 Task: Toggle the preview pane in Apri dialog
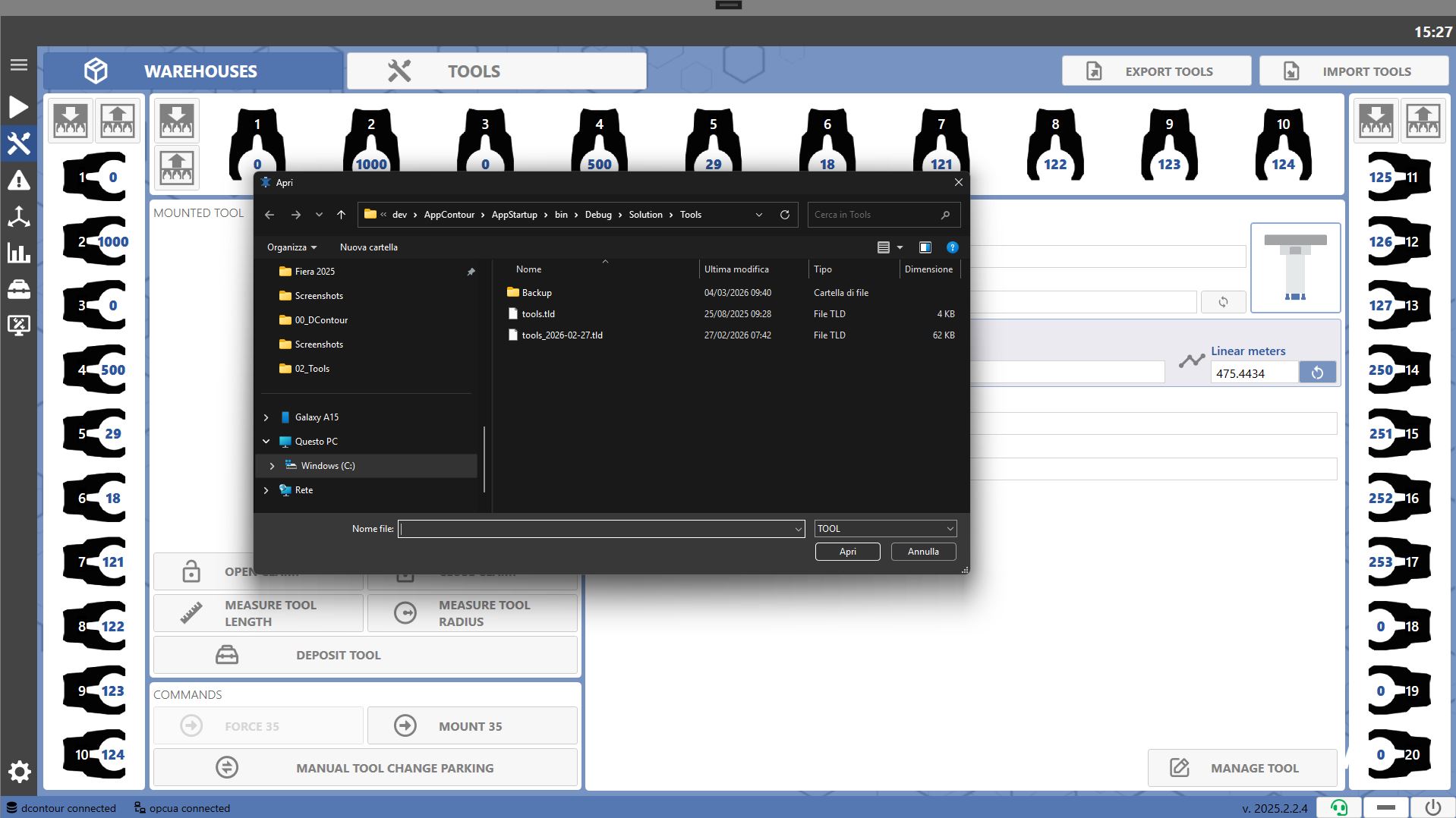(x=925, y=247)
